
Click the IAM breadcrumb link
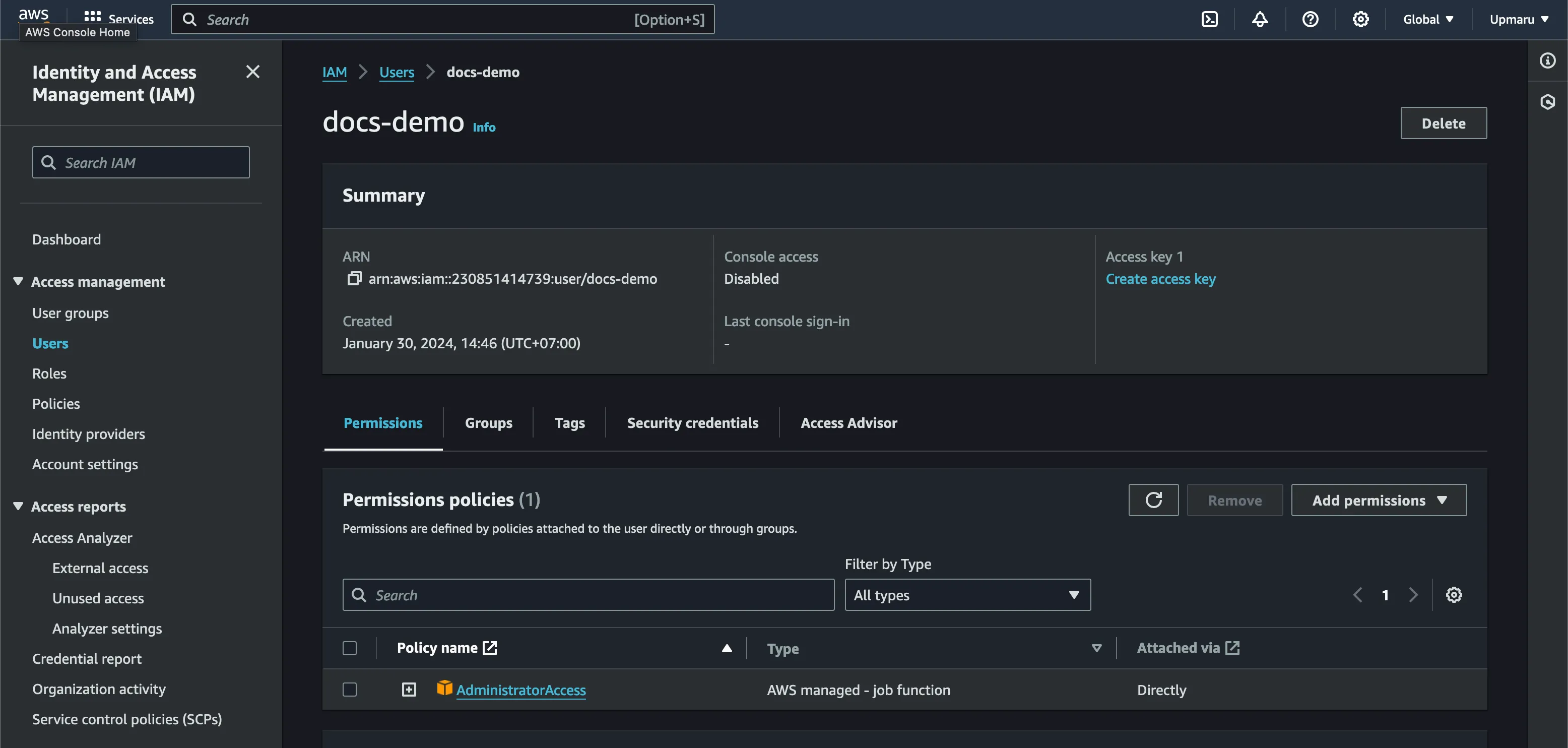pos(335,72)
